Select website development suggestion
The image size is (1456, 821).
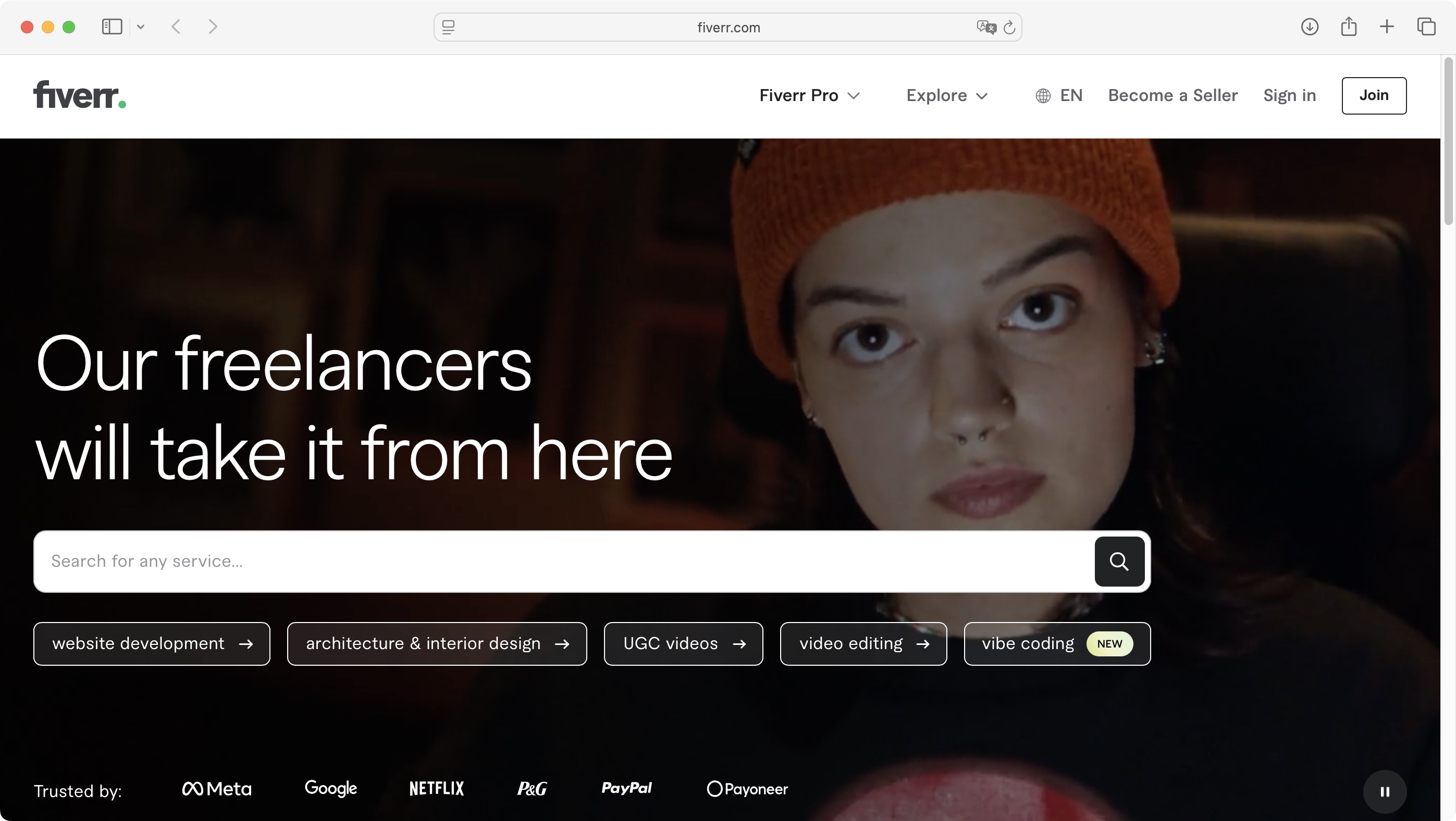coord(152,643)
